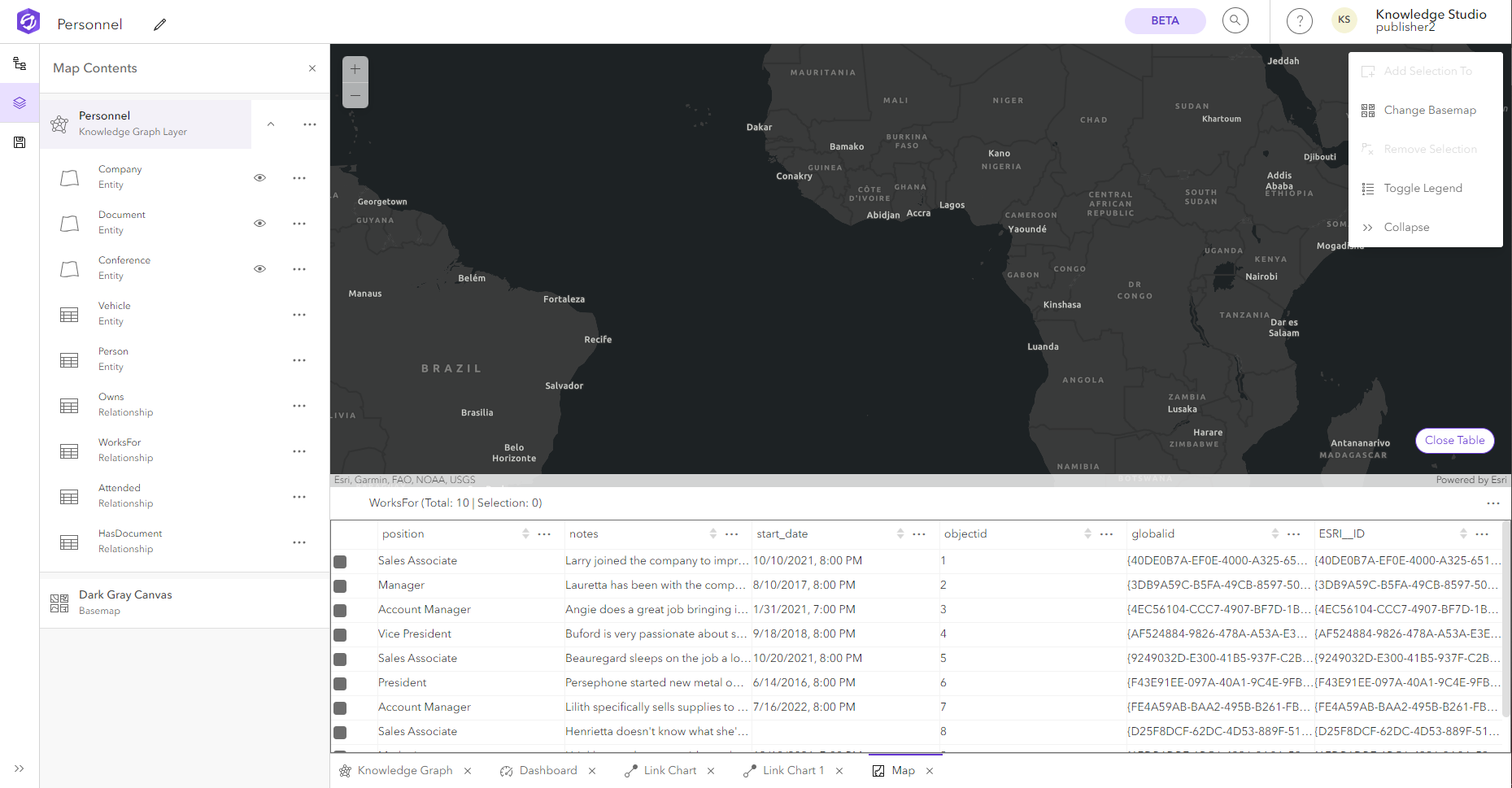Open search using the magnifier icon
Screen dimensions: 1512x788
[x=1235, y=20]
